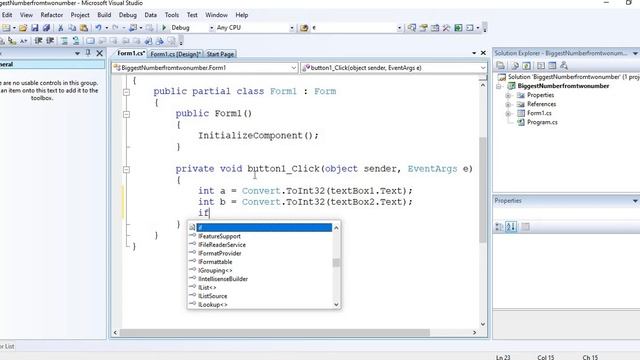Click IntelliSense list scroll down arrow
640x360 pixels.
tap(336, 304)
